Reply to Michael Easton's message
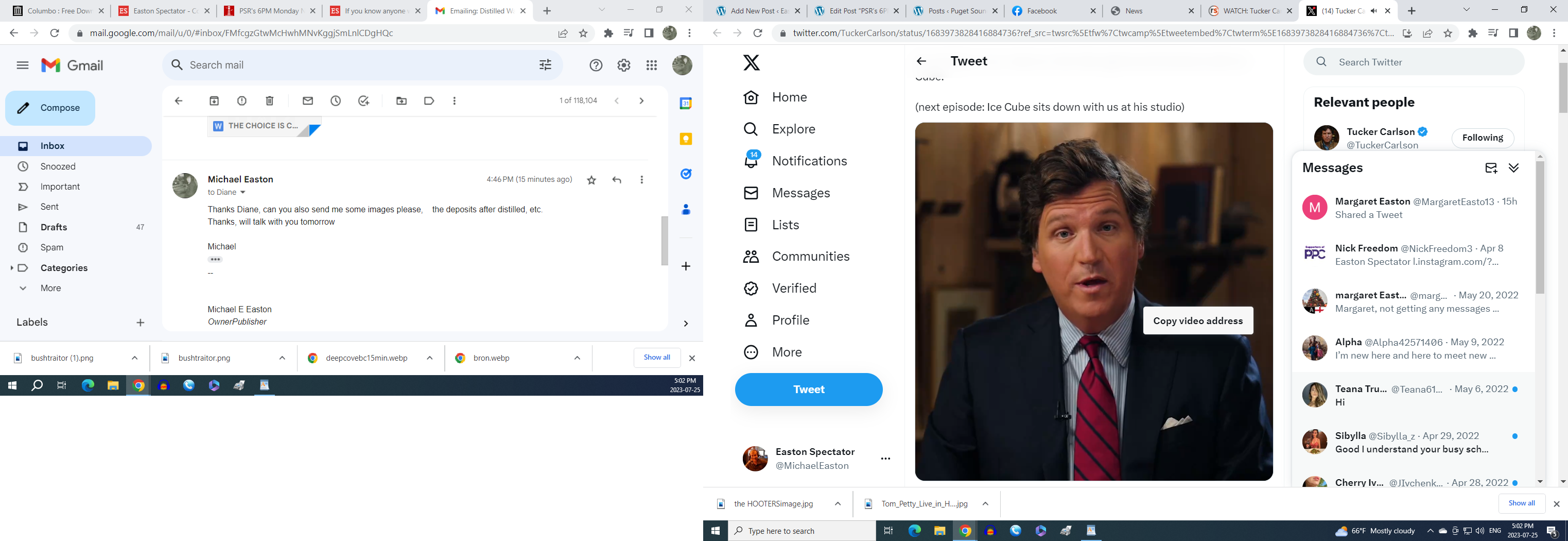 tap(617, 180)
